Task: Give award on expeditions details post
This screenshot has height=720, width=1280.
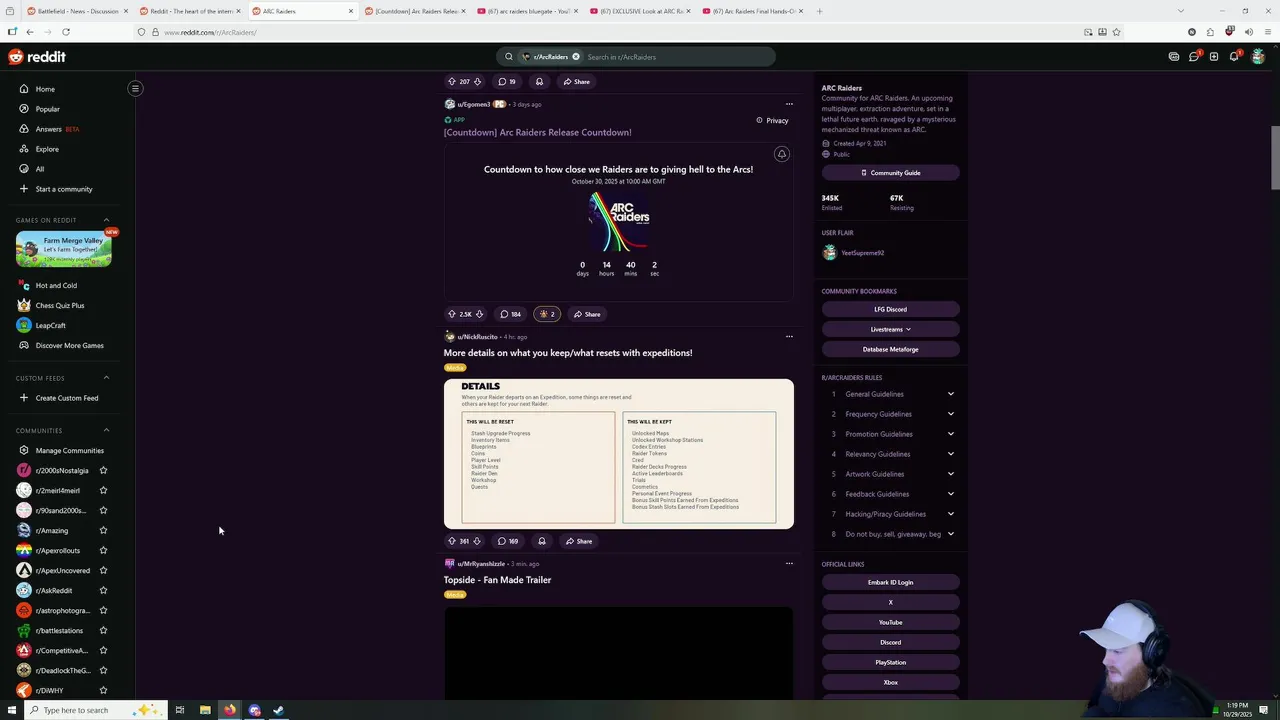Action: 542,541
